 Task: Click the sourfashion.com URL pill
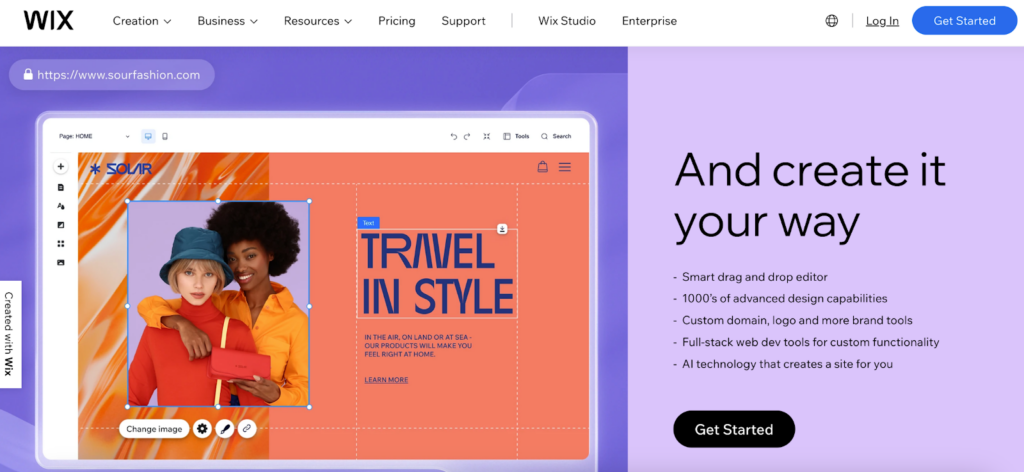112,74
